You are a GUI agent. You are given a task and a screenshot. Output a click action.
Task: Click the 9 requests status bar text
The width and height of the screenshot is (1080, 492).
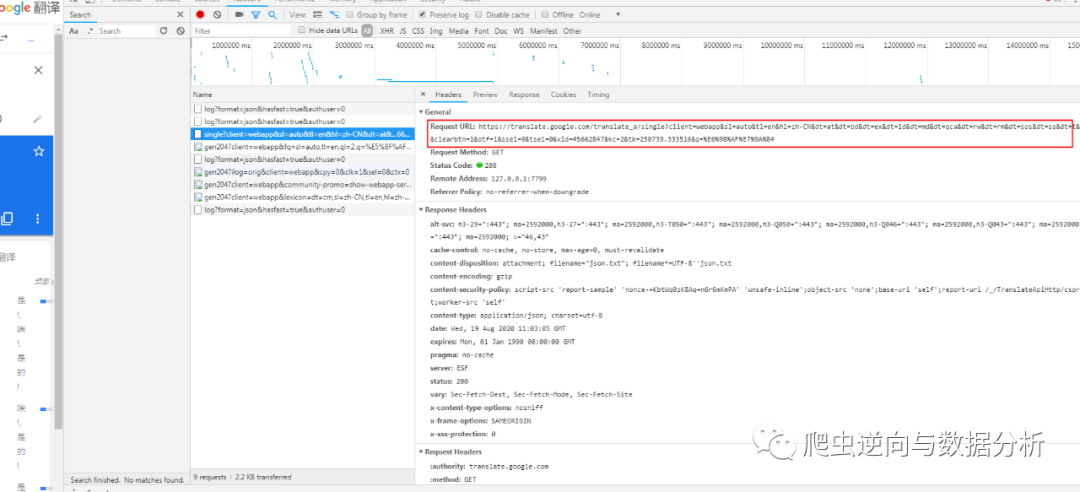(x=211, y=477)
